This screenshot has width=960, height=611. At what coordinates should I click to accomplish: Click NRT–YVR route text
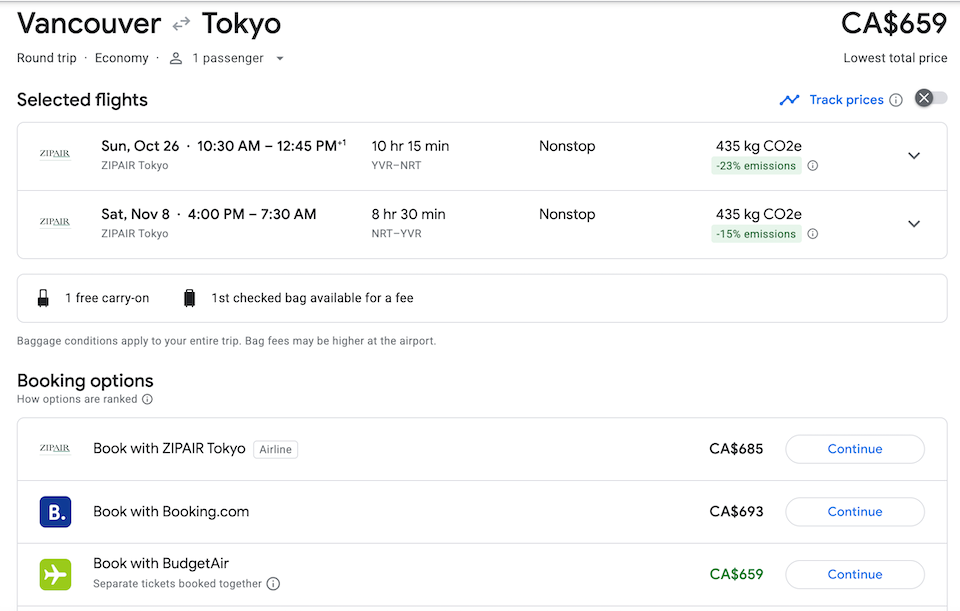(396, 233)
